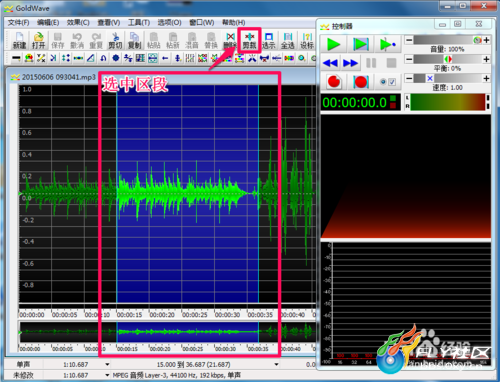
Task: Click the fade ramp triangle effect icon
Action: click(x=91, y=58)
